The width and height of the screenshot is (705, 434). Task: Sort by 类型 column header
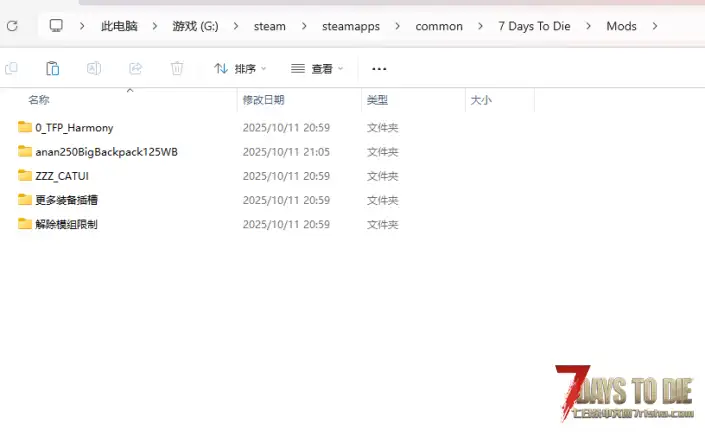(x=377, y=100)
